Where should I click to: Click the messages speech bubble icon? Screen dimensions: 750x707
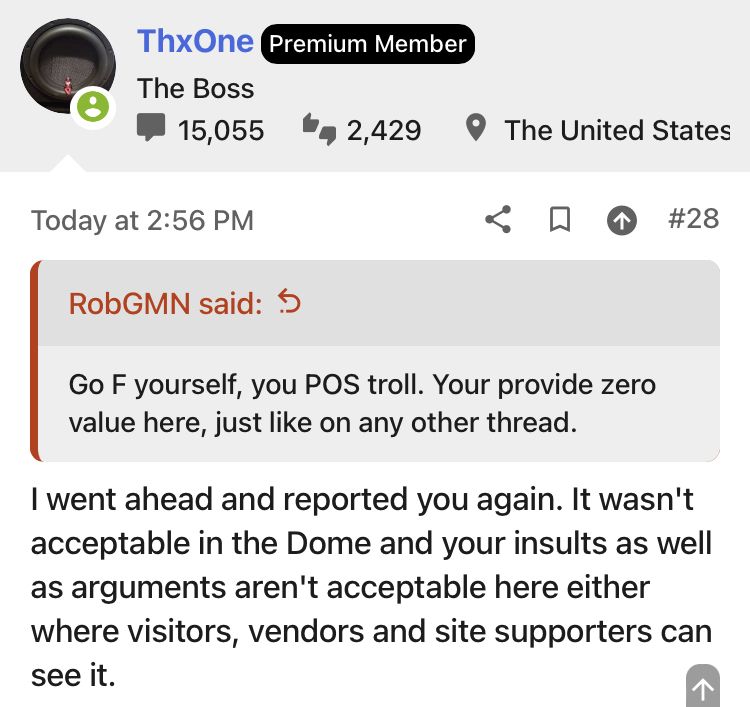click(x=152, y=130)
